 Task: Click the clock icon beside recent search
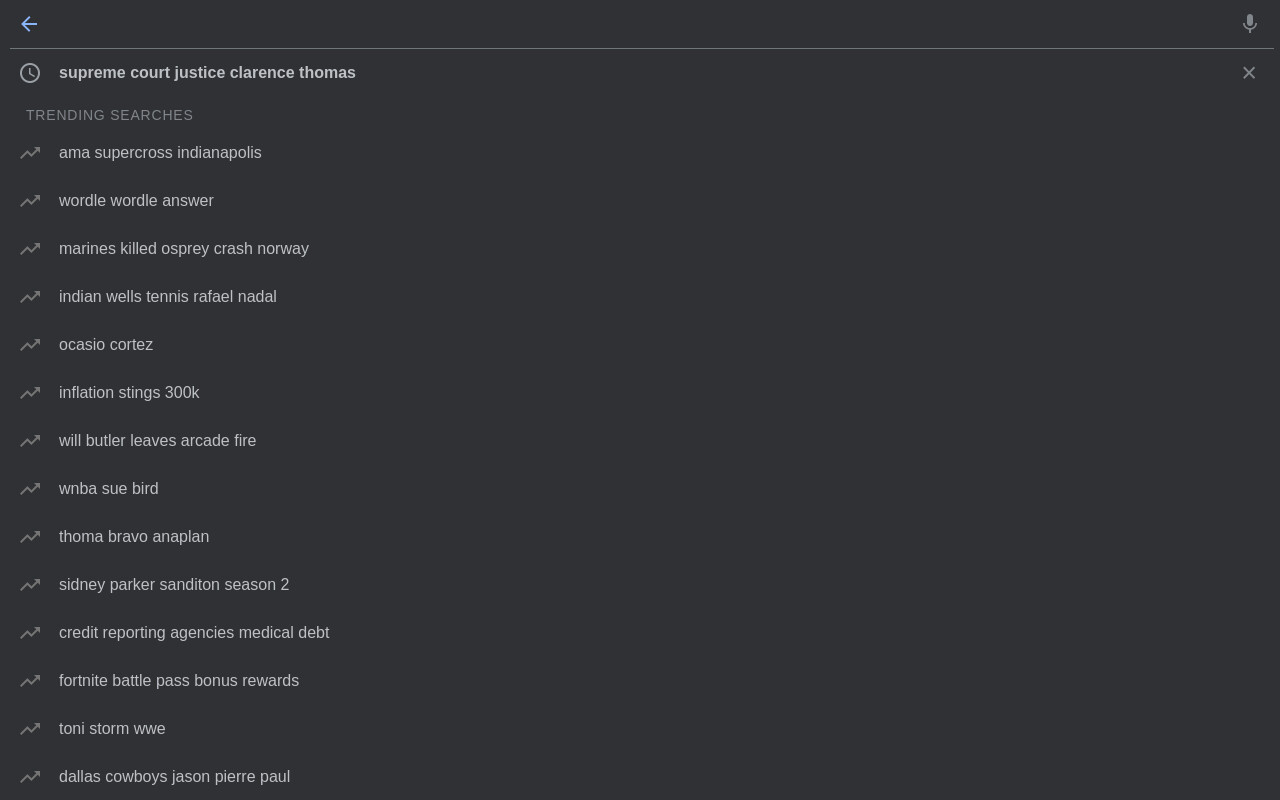click(x=30, y=73)
